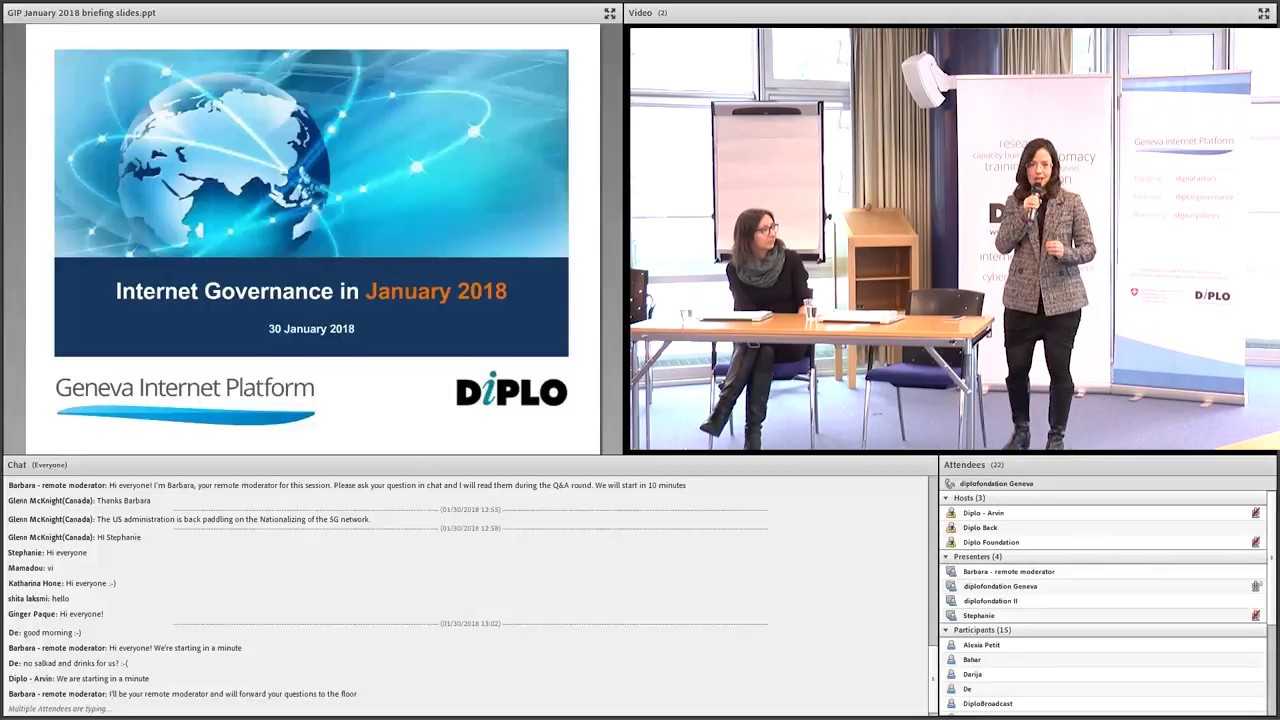
Task: Click participant icon next to Bahar
Action: [x=951, y=660]
